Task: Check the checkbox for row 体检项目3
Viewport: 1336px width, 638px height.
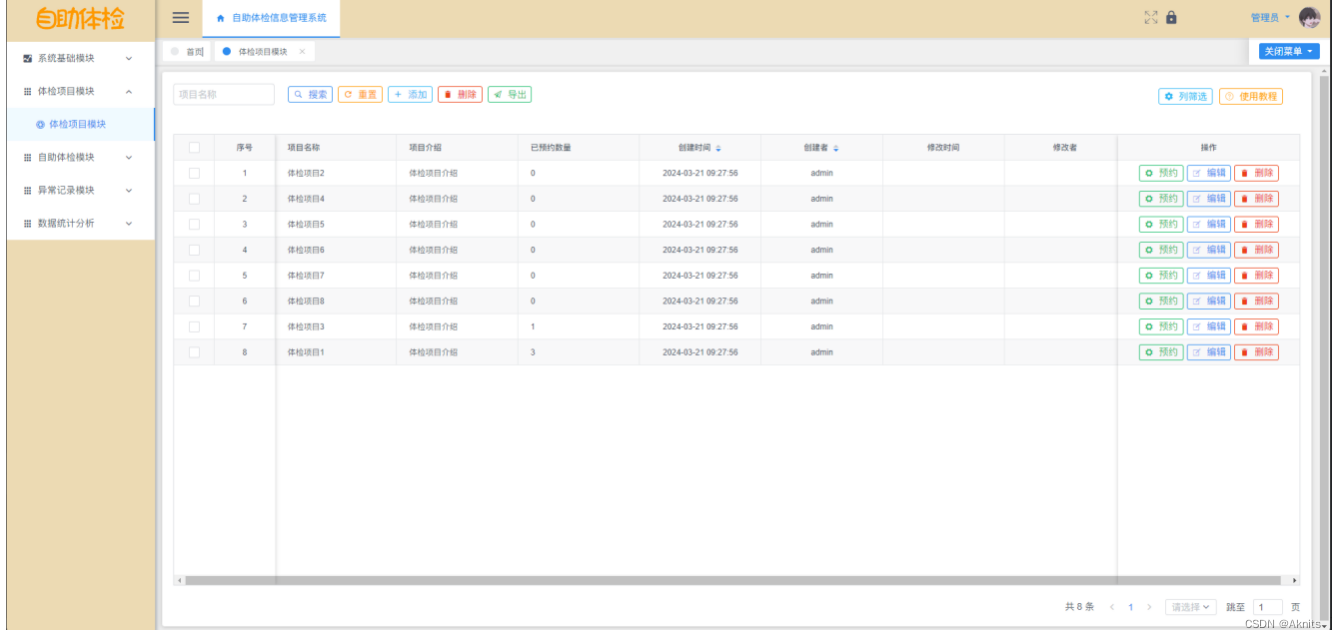Action: (194, 326)
